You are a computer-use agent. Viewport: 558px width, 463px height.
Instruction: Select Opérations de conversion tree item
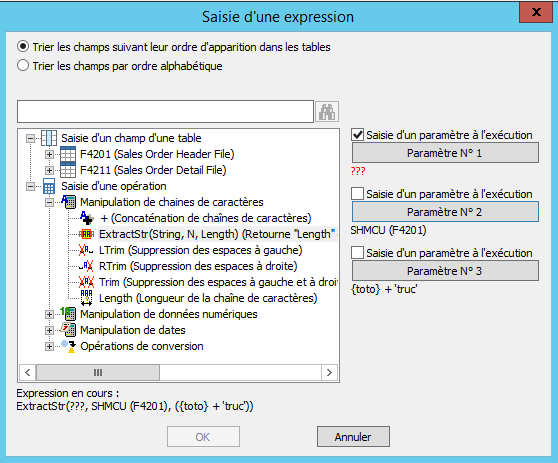pyautogui.click(x=142, y=346)
